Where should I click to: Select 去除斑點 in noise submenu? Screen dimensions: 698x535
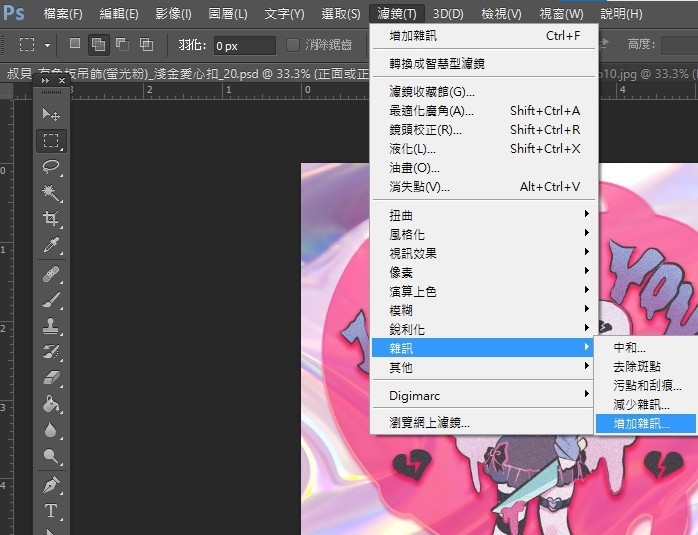(x=646, y=366)
